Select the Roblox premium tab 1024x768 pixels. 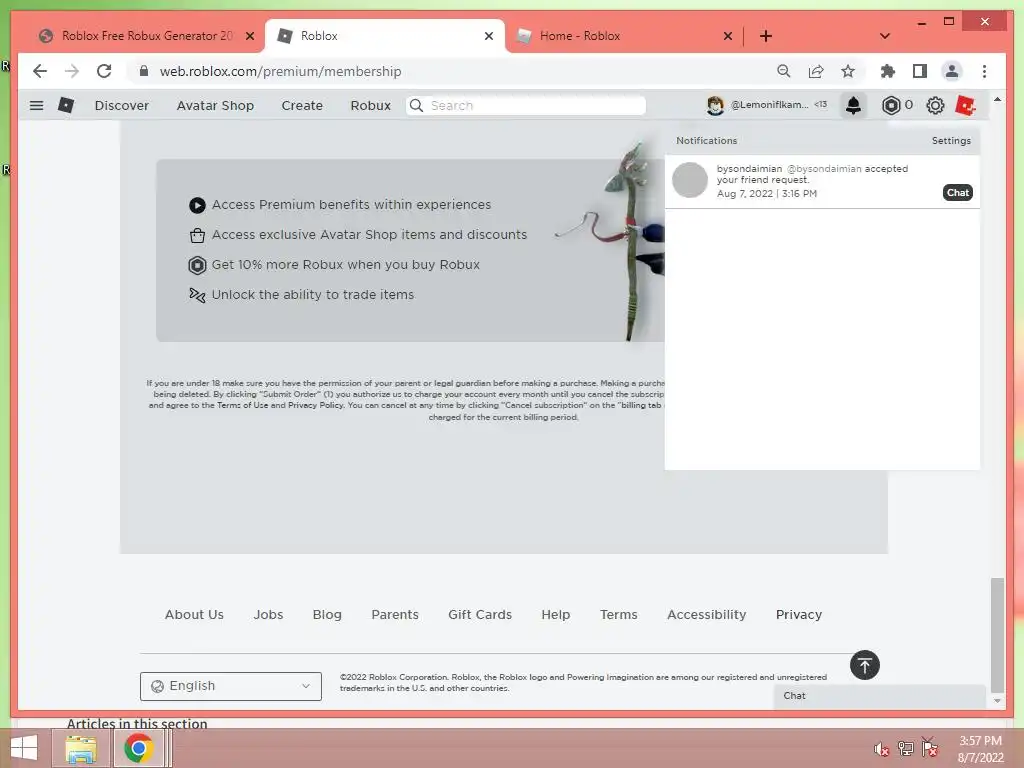tap(385, 36)
